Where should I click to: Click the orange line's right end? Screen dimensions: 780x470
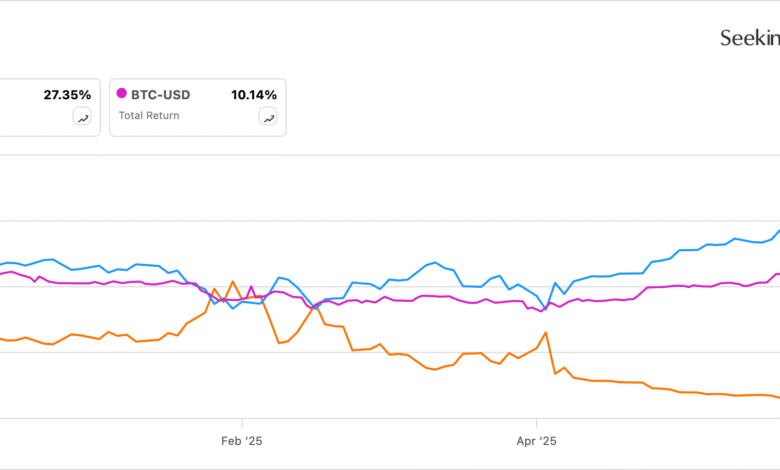click(x=777, y=397)
